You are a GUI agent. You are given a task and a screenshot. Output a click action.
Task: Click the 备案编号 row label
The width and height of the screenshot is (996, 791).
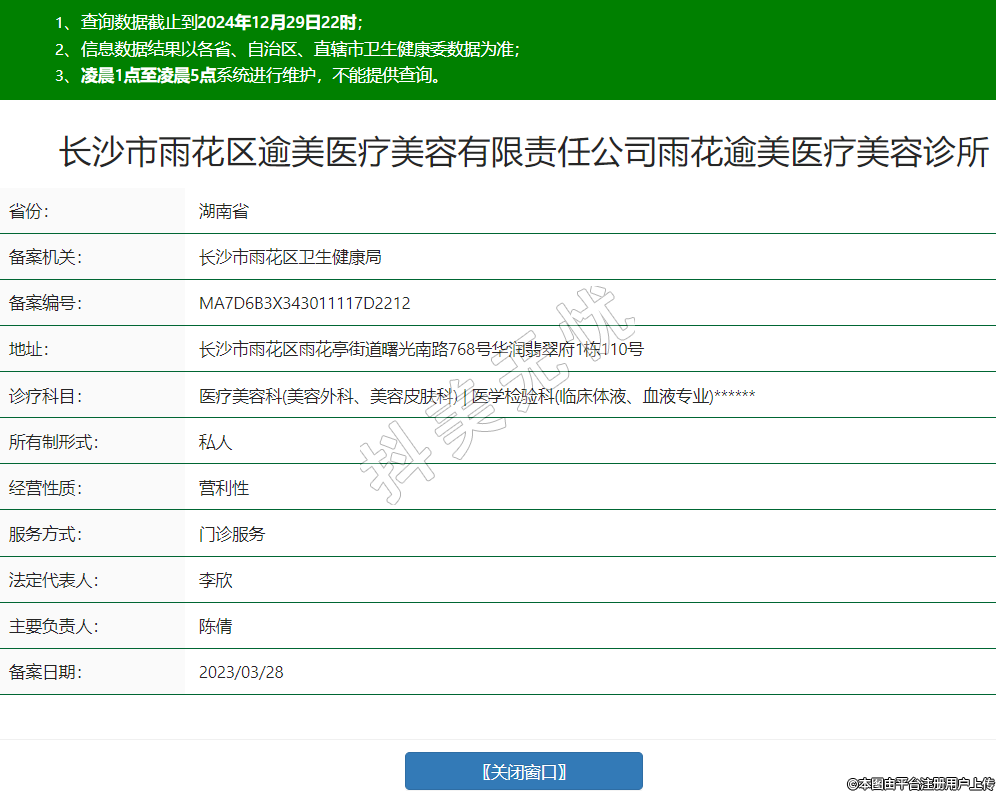[43, 303]
